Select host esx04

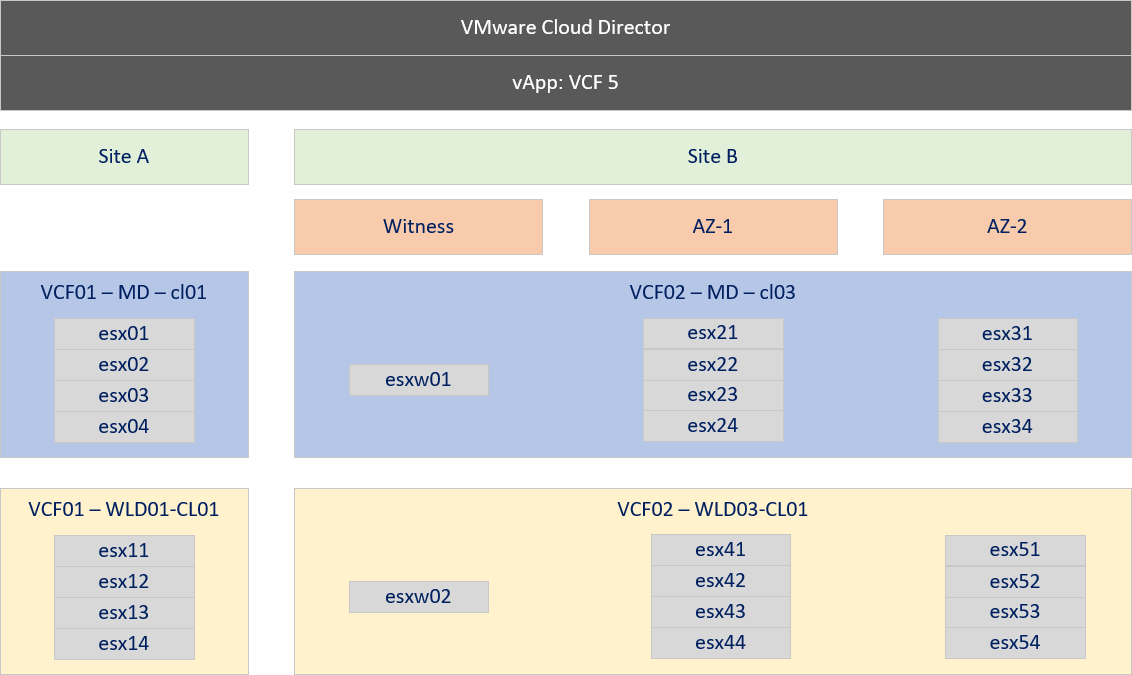point(124,427)
